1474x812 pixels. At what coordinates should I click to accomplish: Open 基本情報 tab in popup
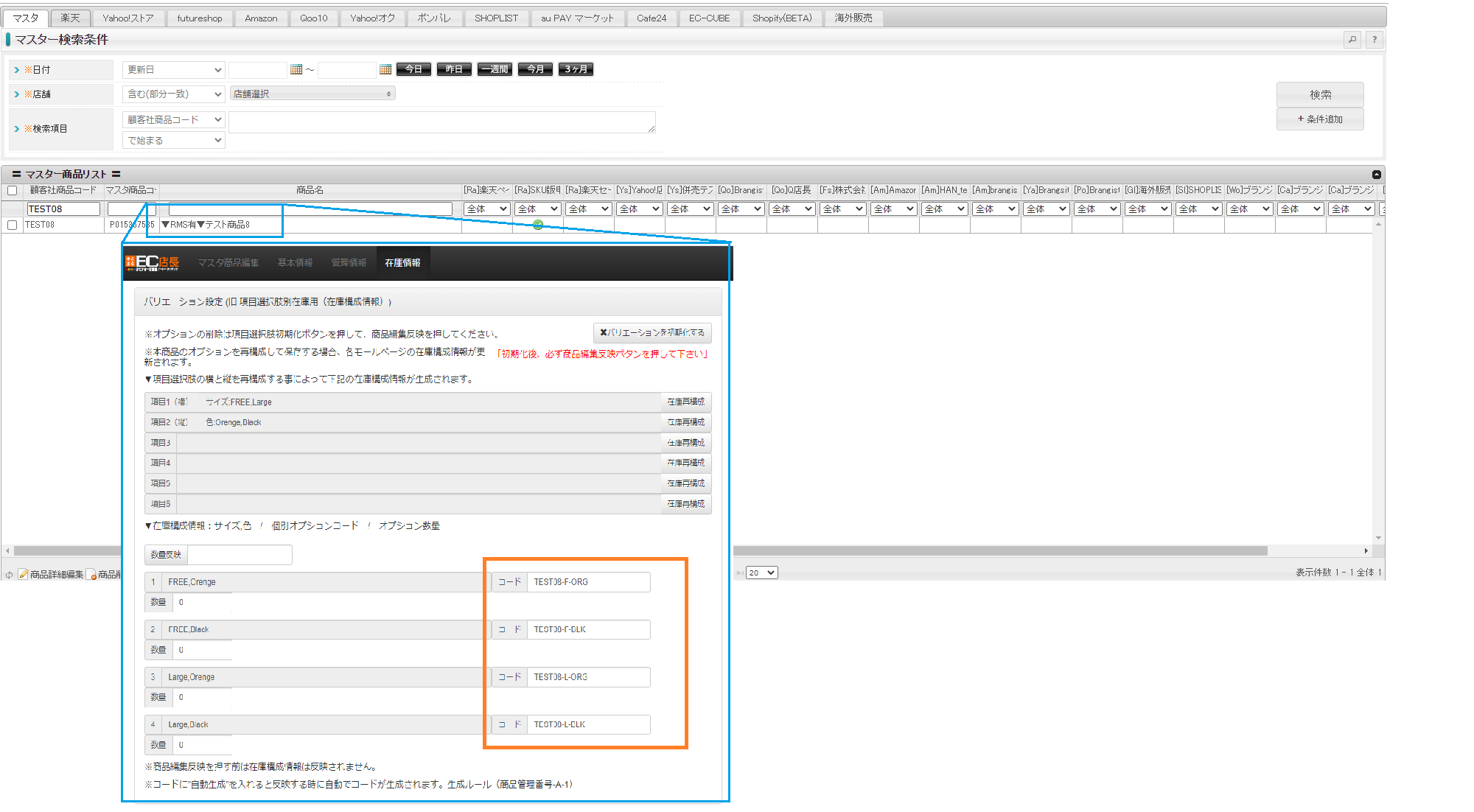tap(295, 263)
